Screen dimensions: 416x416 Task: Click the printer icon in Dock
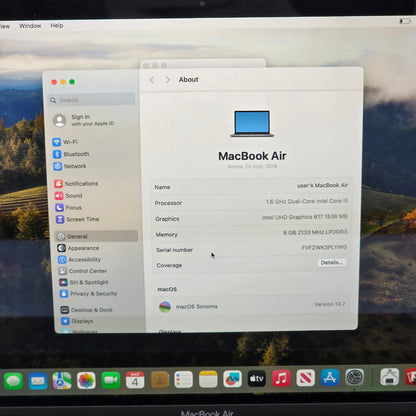390,377
